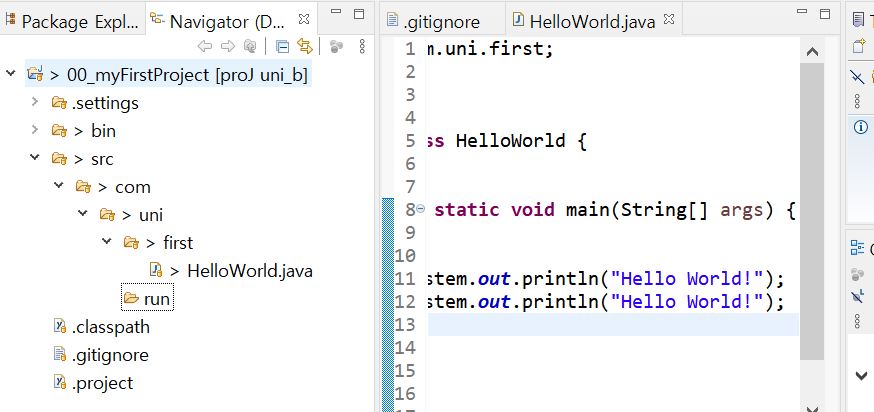Click the println call on line 12
Image resolution: width=874 pixels, height=412 pixels.
pyautogui.click(x=562, y=302)
